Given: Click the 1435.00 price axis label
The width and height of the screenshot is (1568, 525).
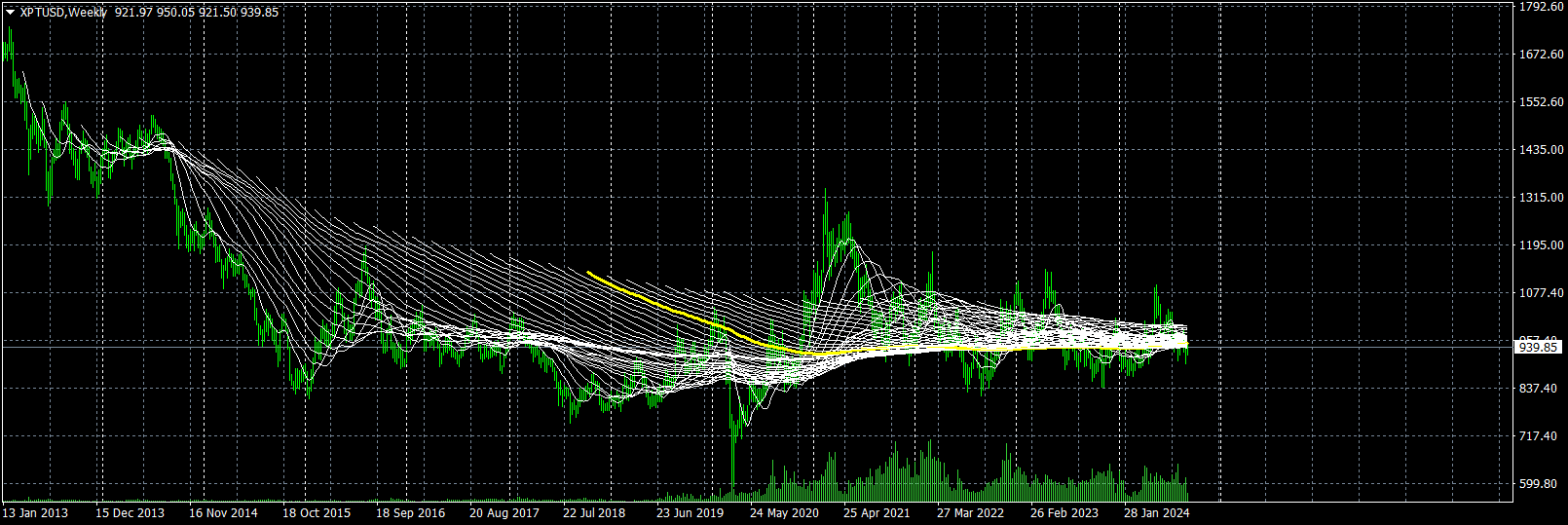Looking at the screenshot, I should (1542, 150).
